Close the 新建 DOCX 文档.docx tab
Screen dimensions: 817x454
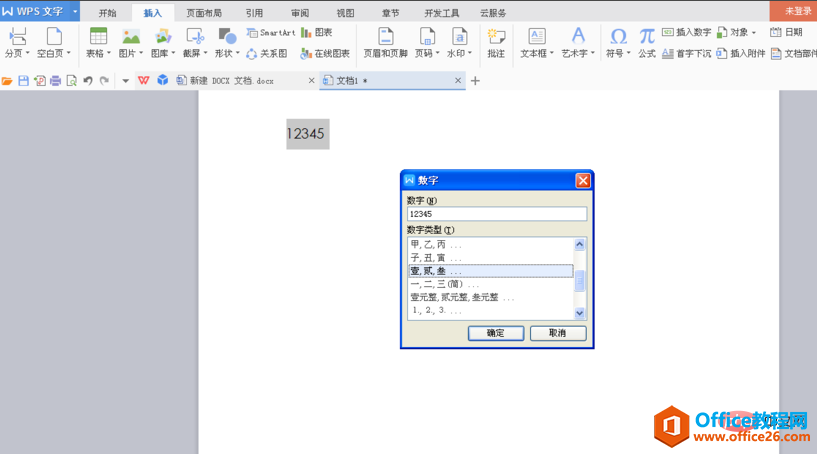pos(312,81)
